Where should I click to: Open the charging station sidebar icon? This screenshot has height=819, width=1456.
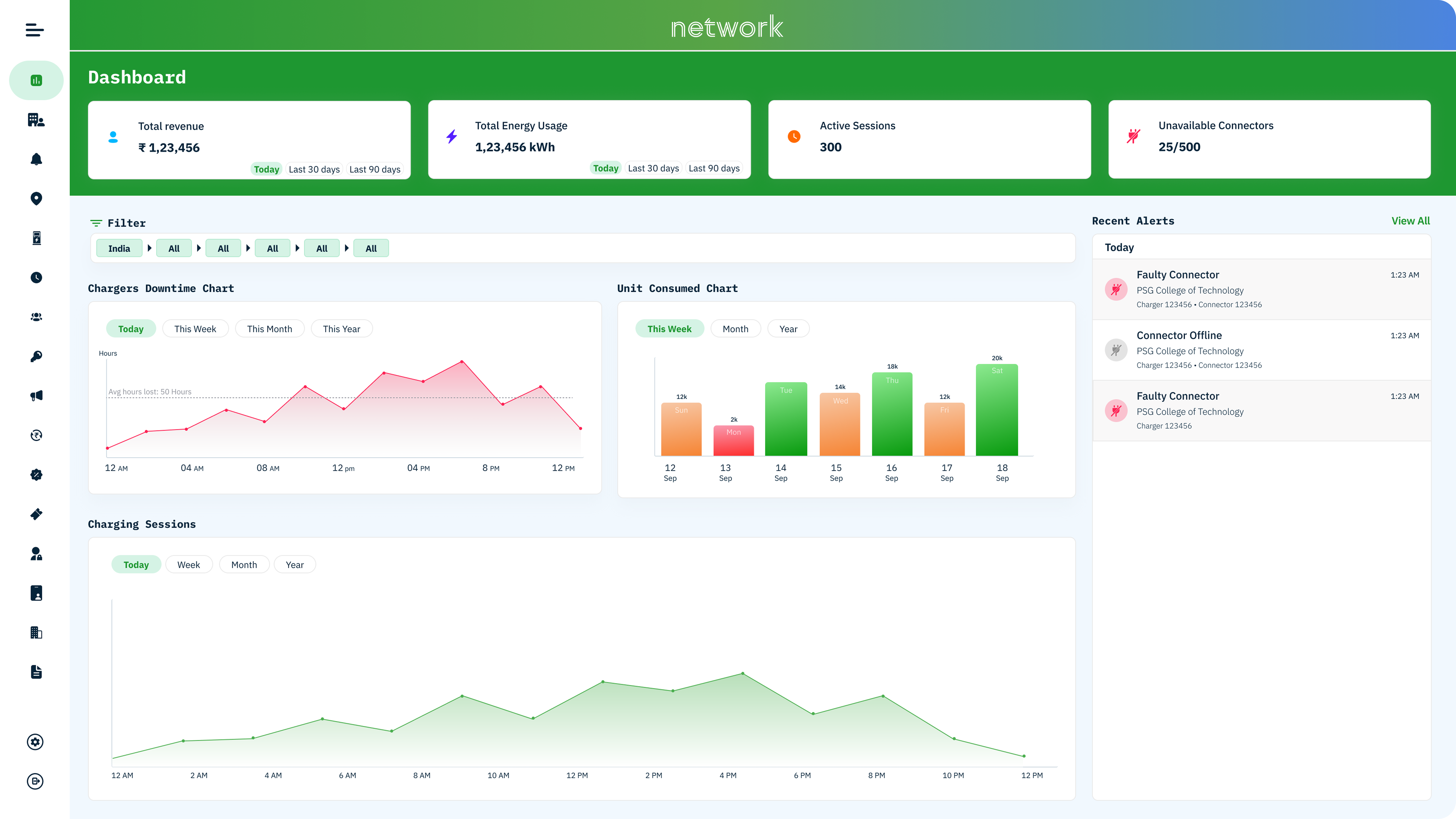click(36, 238)
